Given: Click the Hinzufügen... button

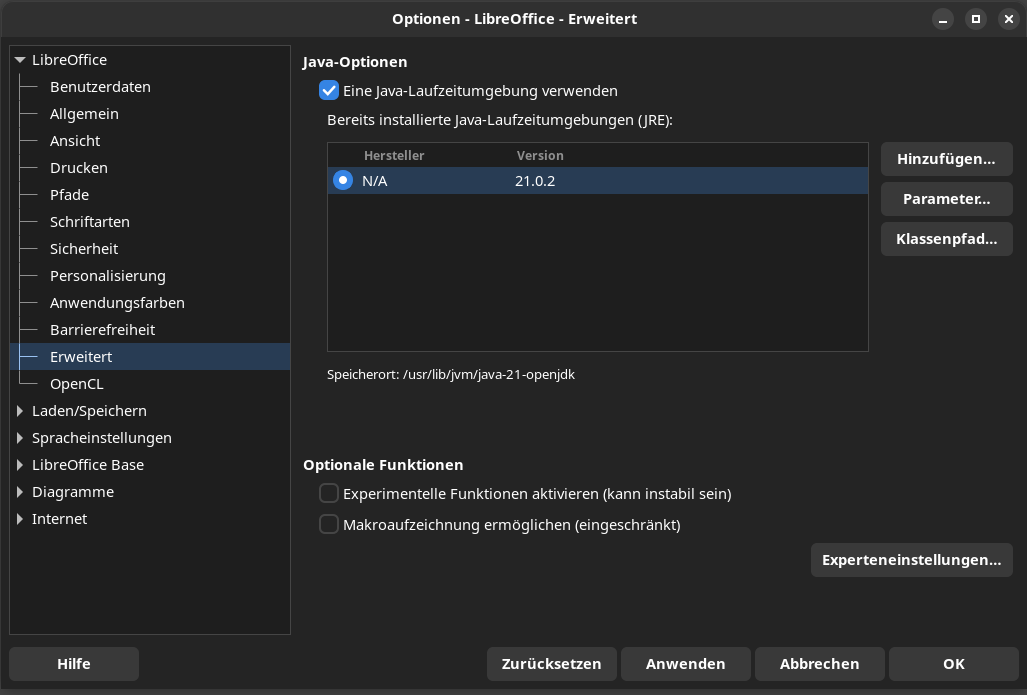Looking at the screenshot, I should 946,159.
